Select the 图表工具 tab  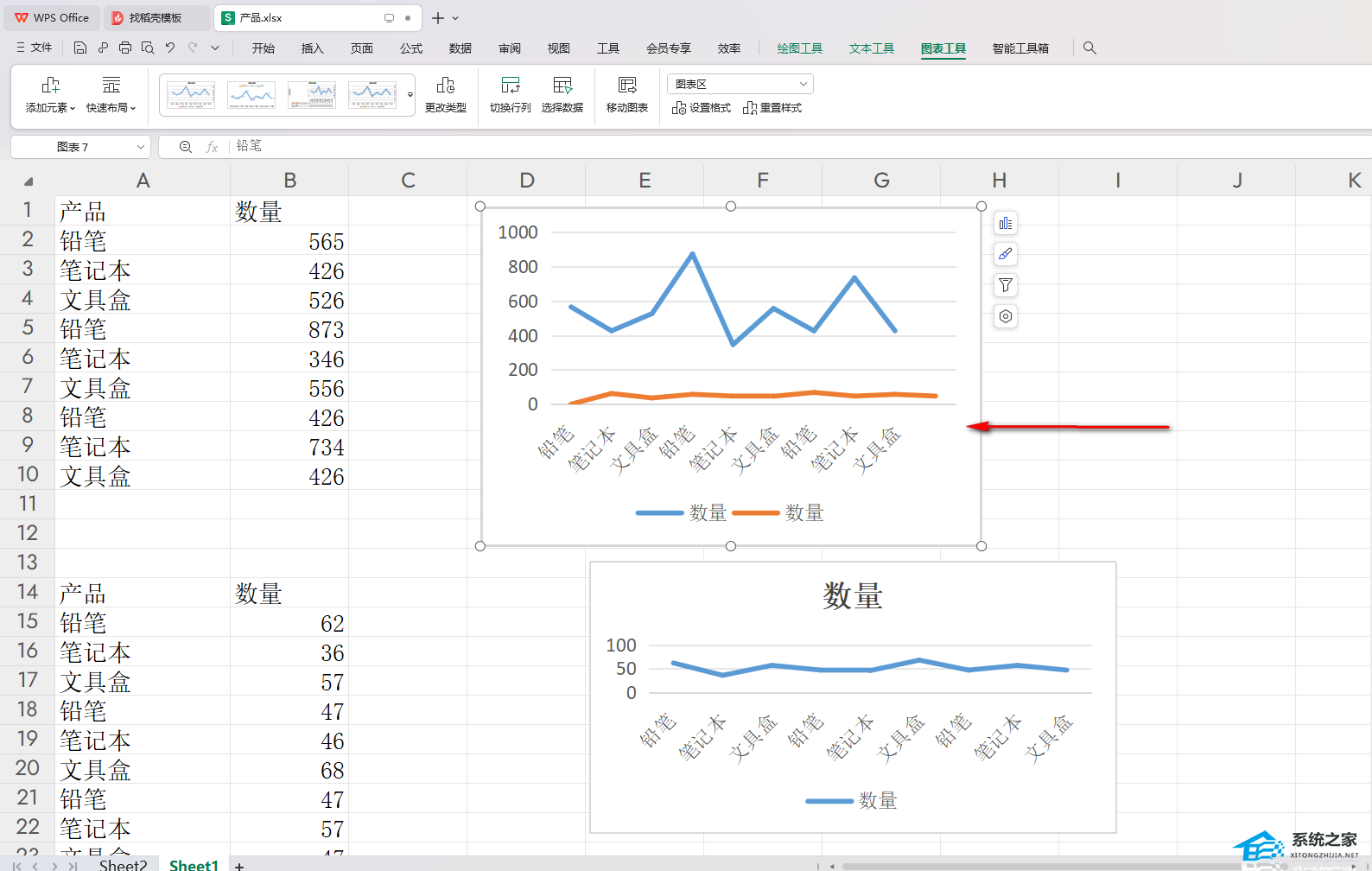point(943,48)
